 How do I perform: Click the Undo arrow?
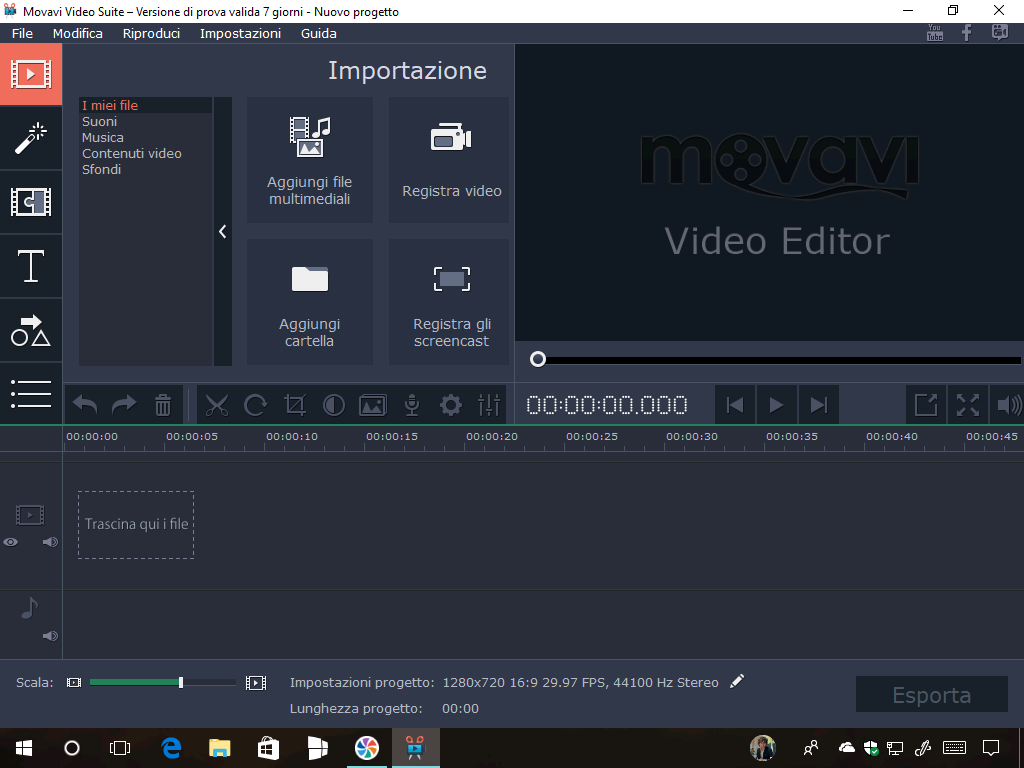pyautogui.click(x=85, y=406)
